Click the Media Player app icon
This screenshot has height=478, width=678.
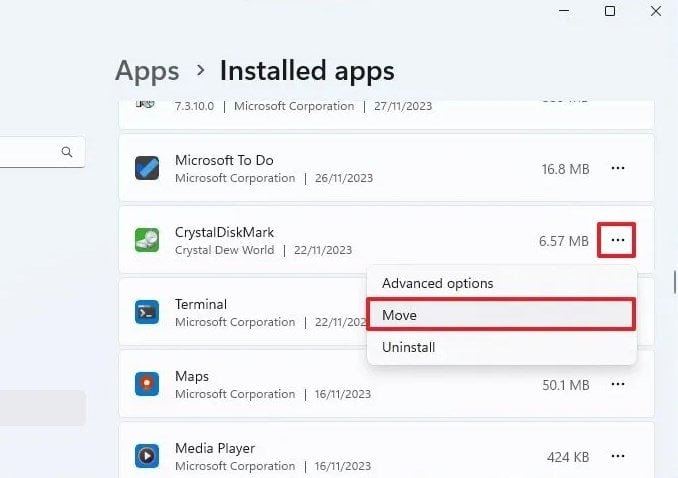coord(147,456)
